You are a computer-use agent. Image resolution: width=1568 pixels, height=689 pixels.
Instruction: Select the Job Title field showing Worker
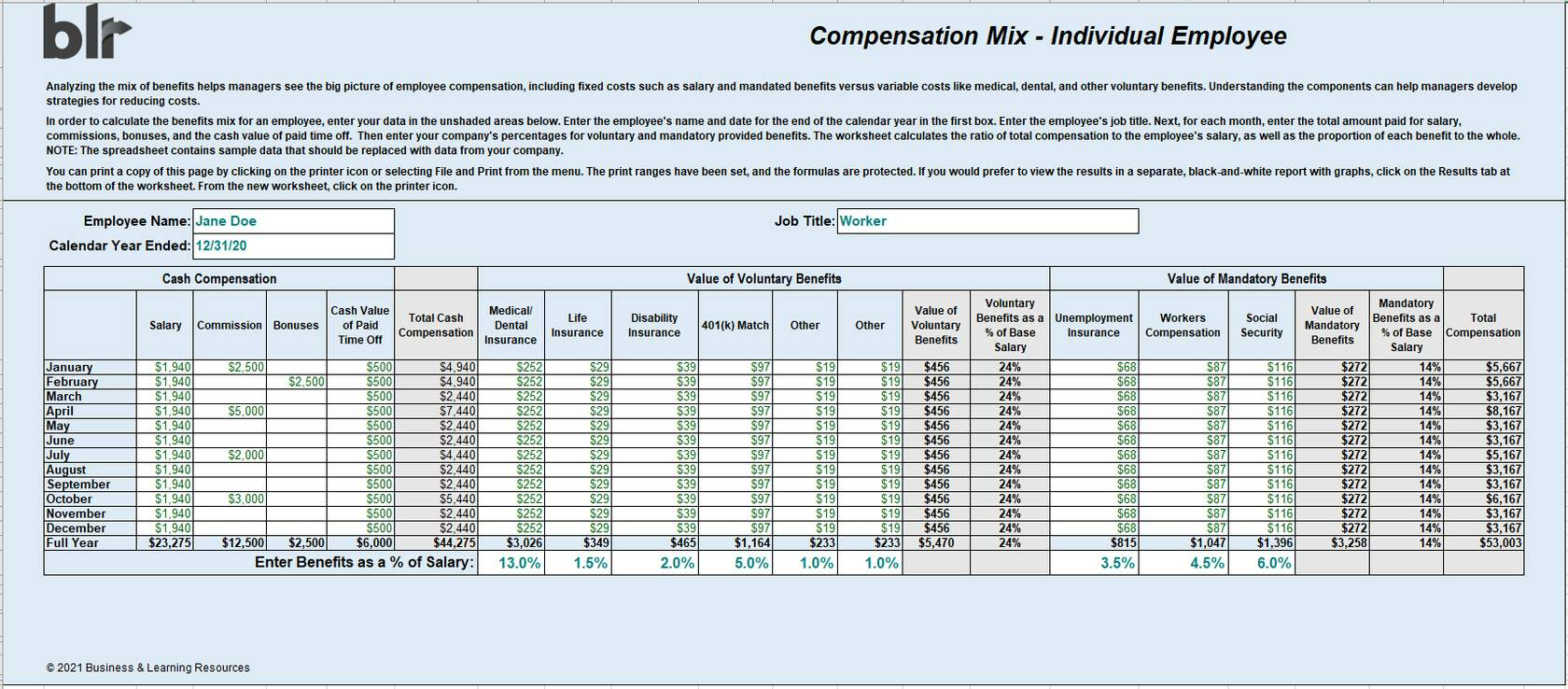coord(987,221)
